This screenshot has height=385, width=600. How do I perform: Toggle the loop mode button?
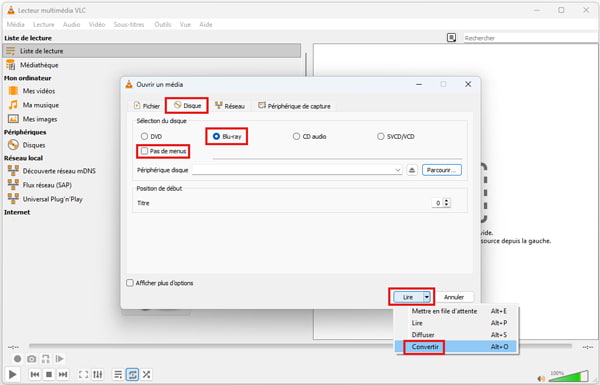[132, 374]
